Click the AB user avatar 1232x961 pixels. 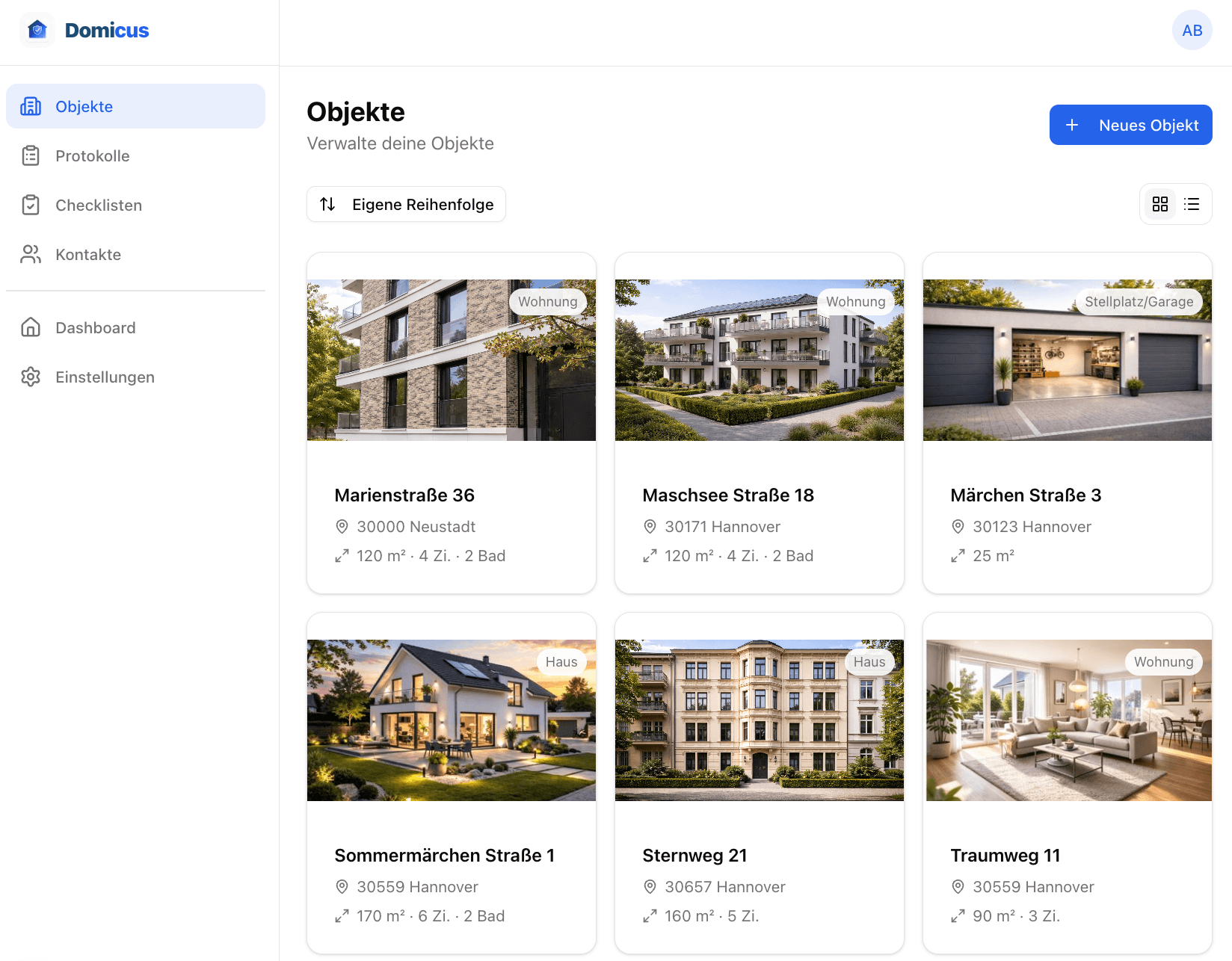tap(1192, 30)
